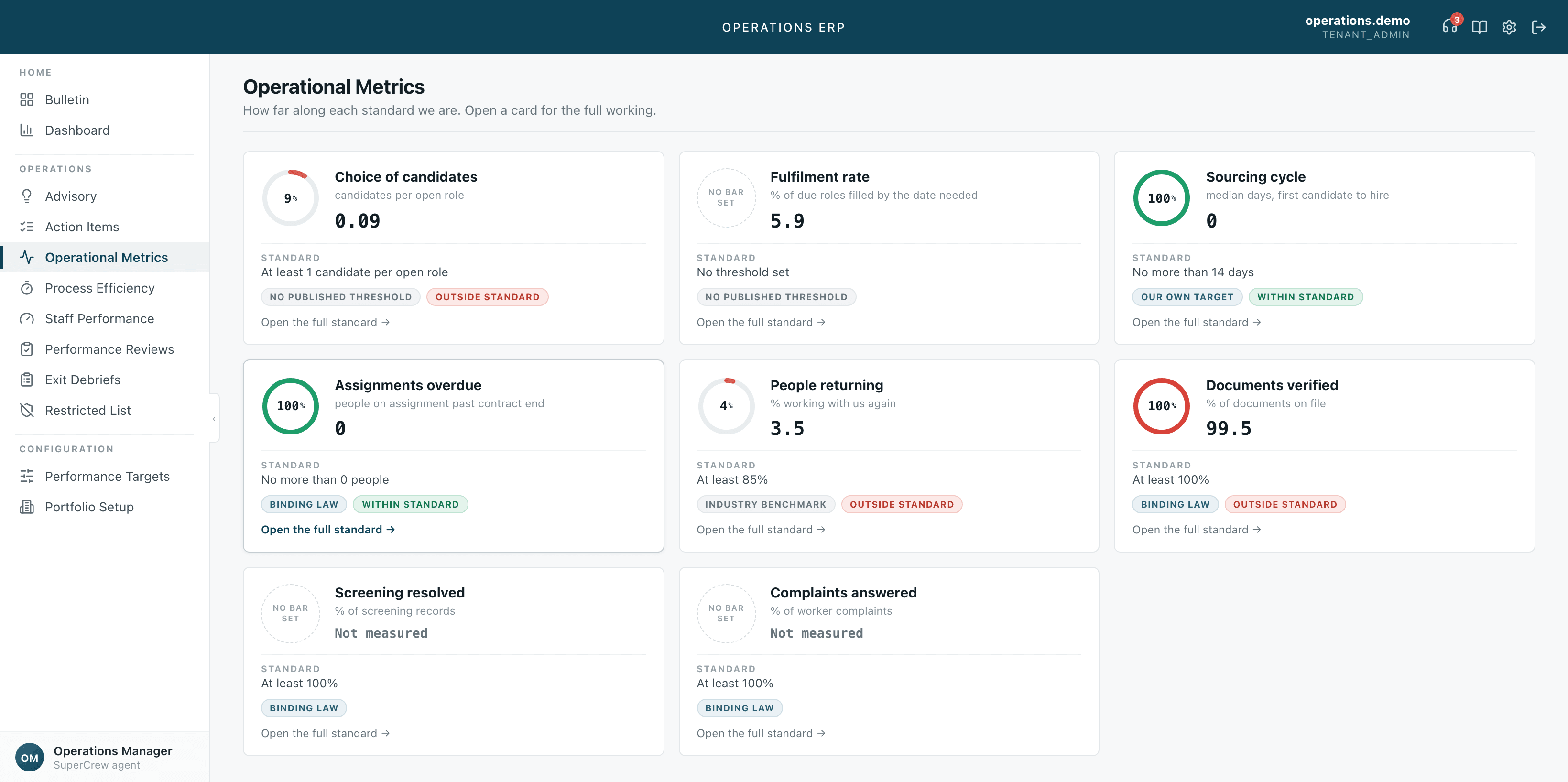Screen dimensions: 1568x782
Task: Click the Exit Debriefs clipboard icon
Action: 26,379
